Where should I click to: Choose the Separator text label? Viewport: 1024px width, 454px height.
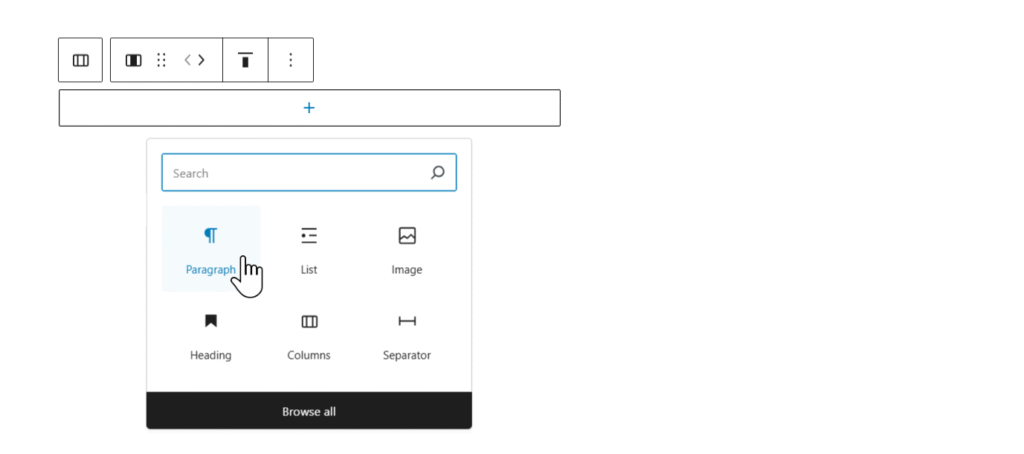coord(407,355)
